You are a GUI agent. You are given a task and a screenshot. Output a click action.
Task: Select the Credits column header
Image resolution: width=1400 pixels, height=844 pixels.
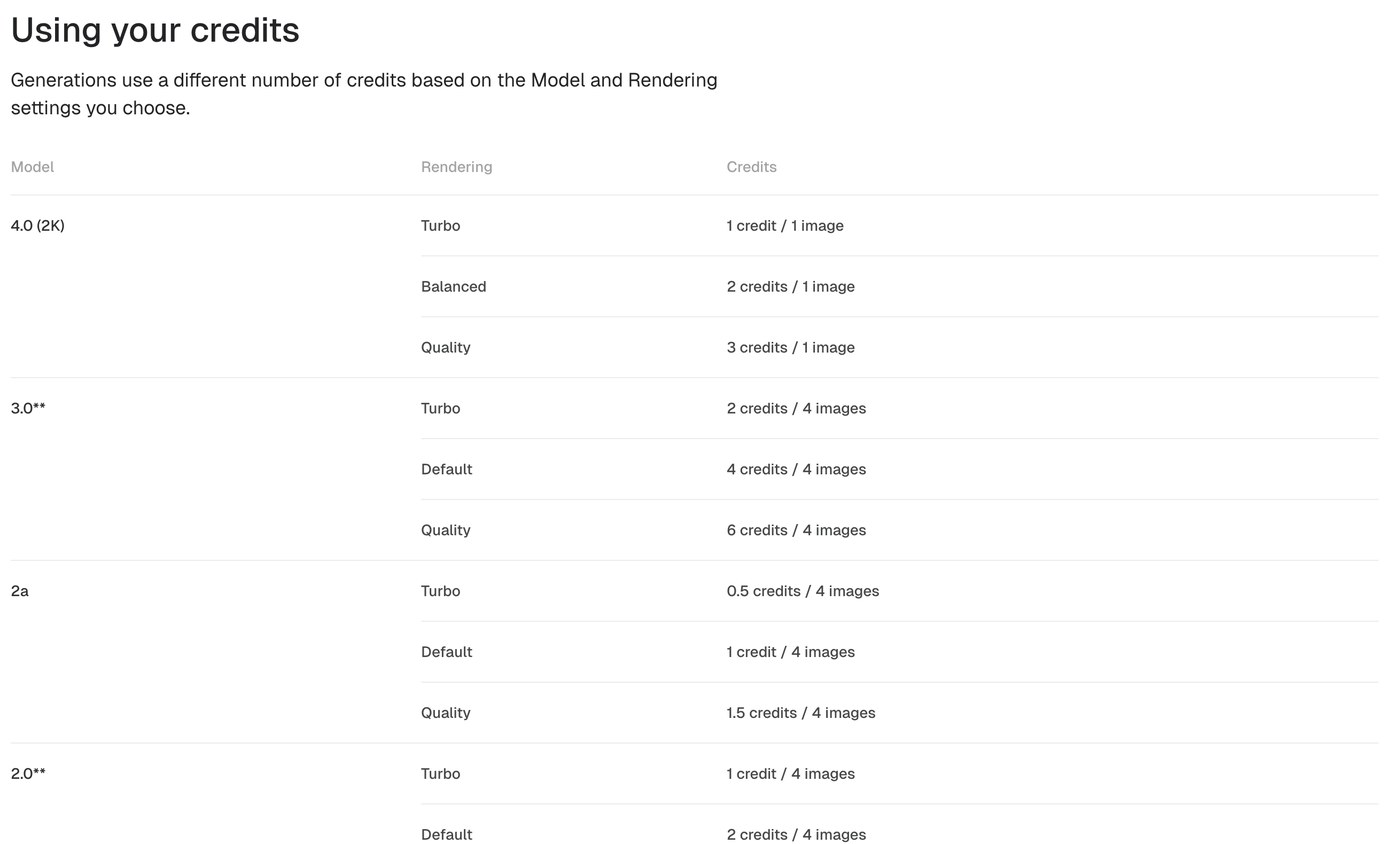(x=751, y=167)
